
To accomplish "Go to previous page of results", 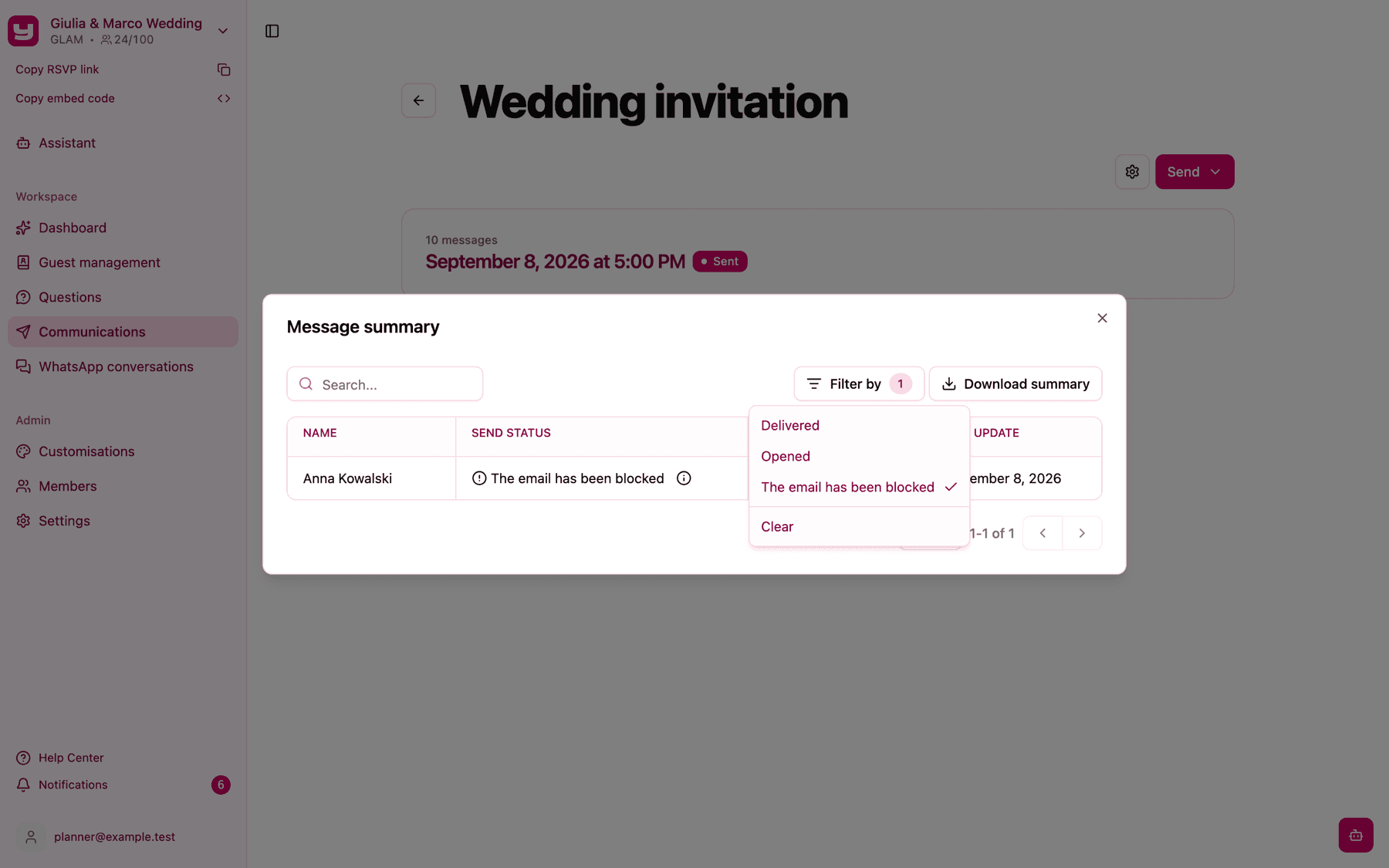I will (x=1043, y=533).
